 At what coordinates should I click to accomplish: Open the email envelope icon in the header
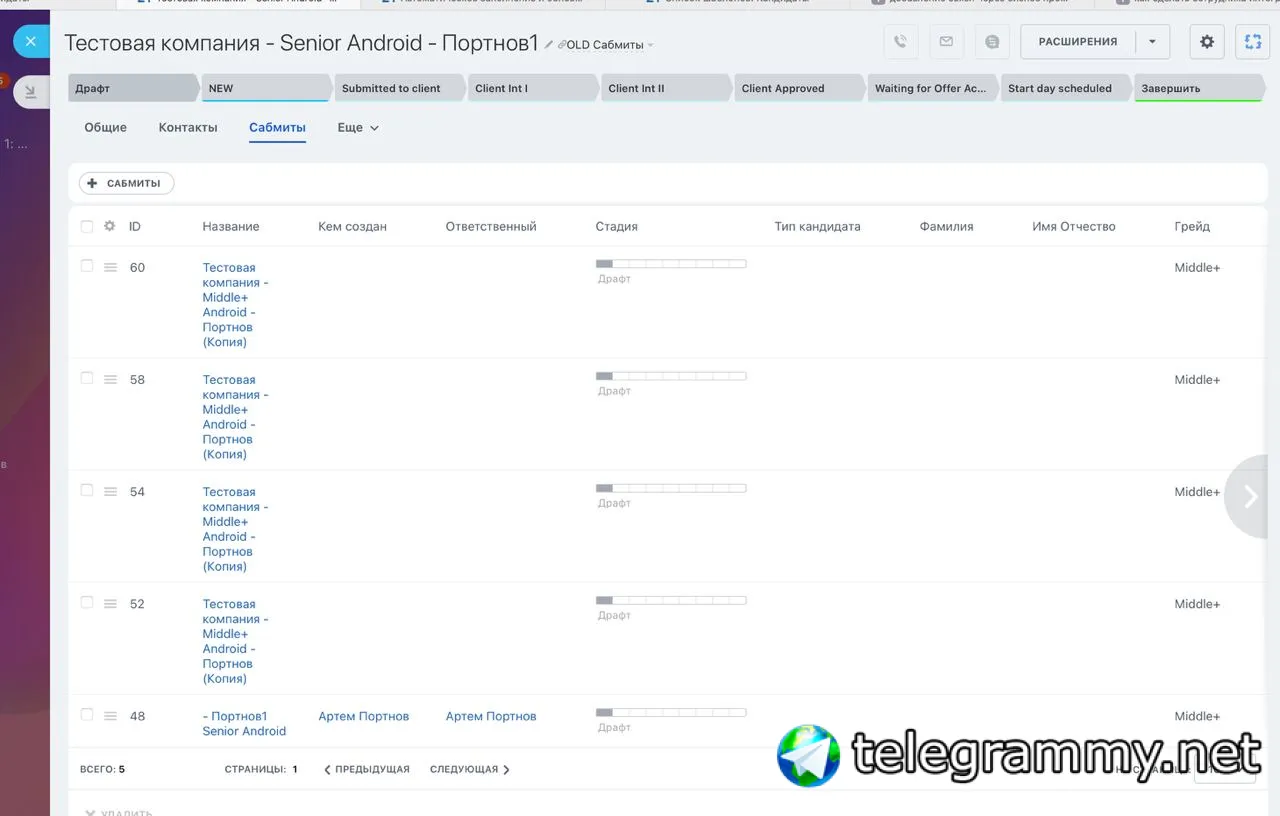(x=946, y=42)
